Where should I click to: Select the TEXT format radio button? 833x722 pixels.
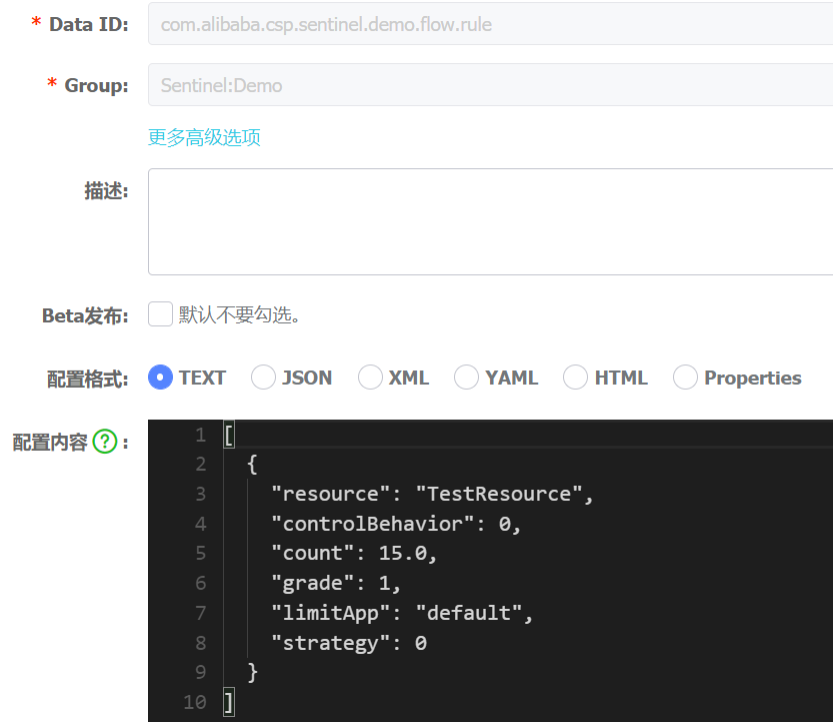click(x=160, y=377)
